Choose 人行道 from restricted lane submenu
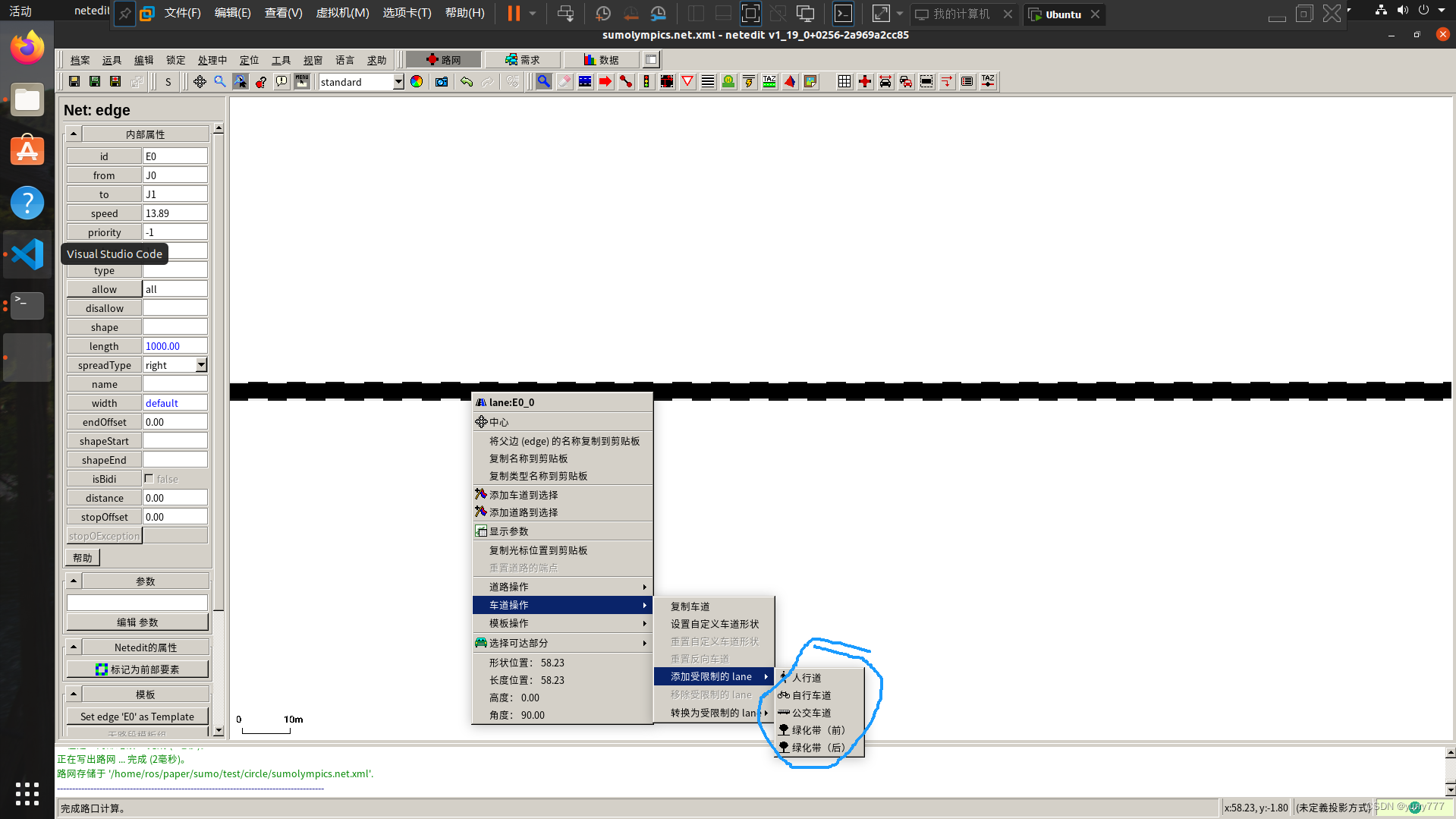This screenshot has height=819, width=1456. pyautogui.click(x=819, y=678)
